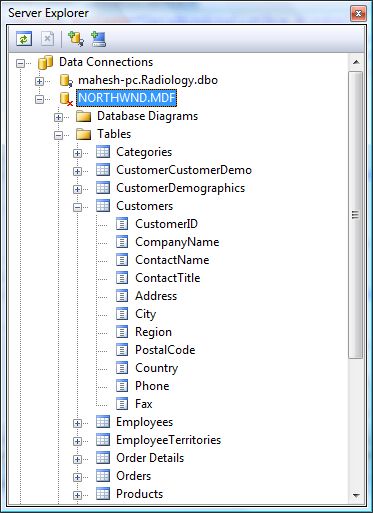Click the Database Diagrams folder icon
The image size is (373, 513).
(x=83, y=116)
